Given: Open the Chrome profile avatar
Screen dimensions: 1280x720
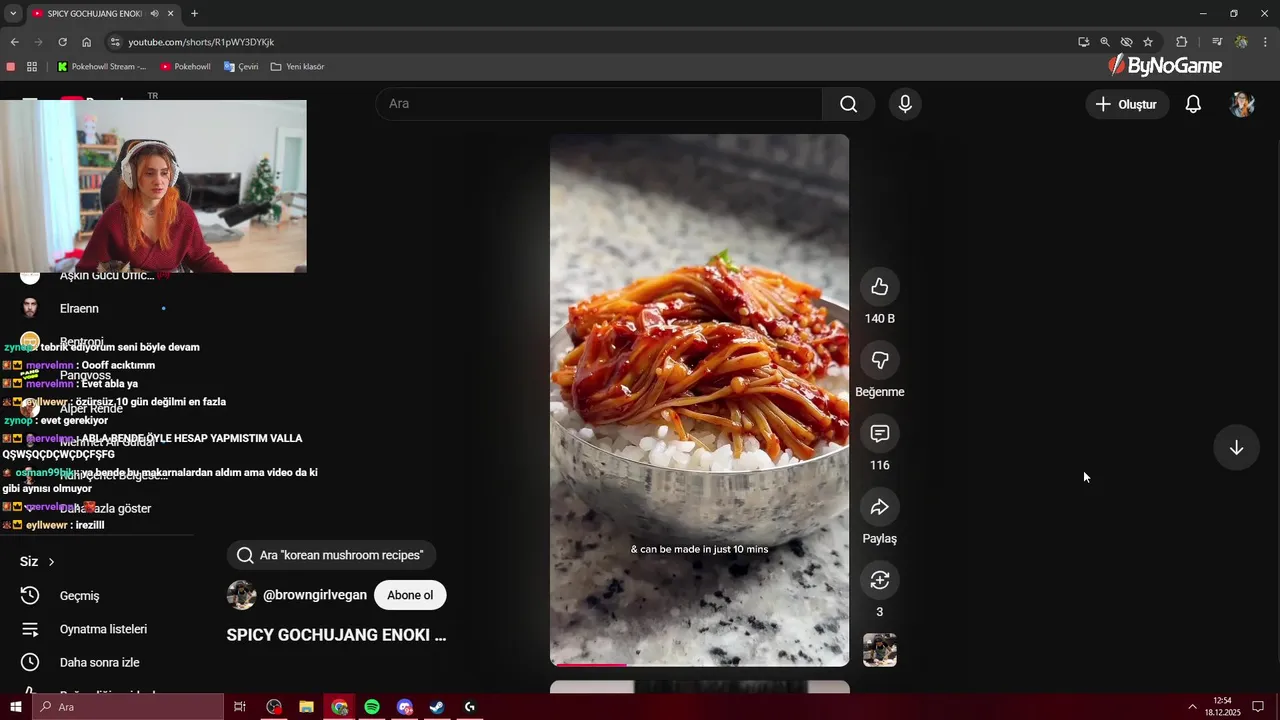Looking at the screenshot, I should click(1241, 42).
